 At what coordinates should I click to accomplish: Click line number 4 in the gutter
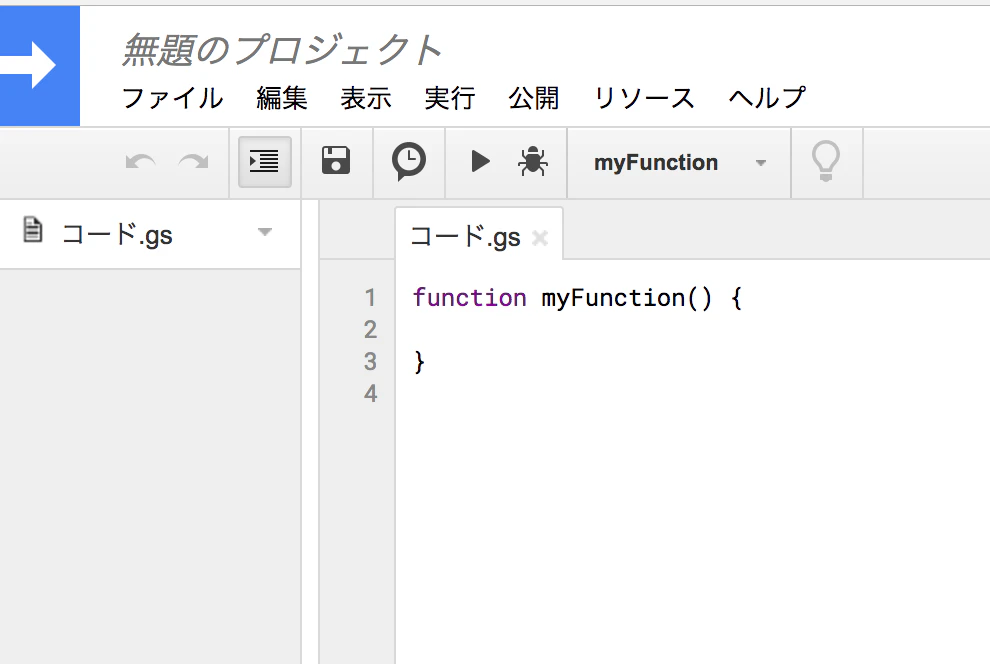(x=371, y=394)
